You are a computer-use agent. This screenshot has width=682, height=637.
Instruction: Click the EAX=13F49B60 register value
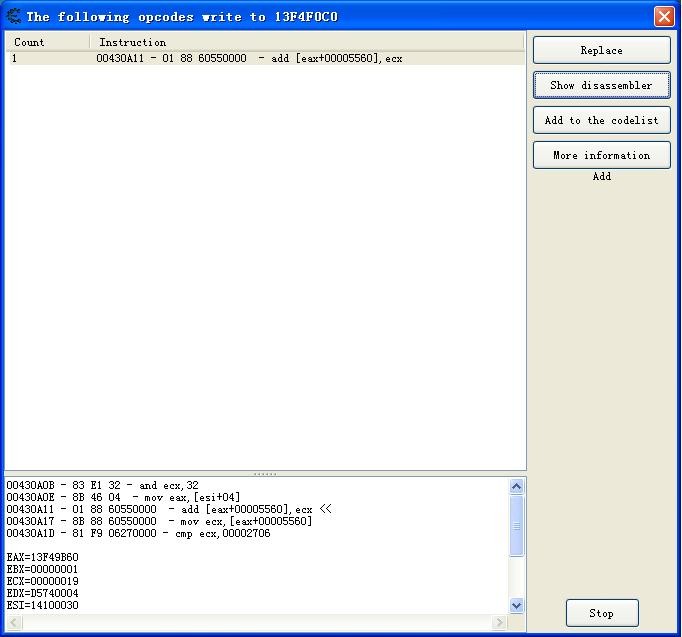pos(43,557)
